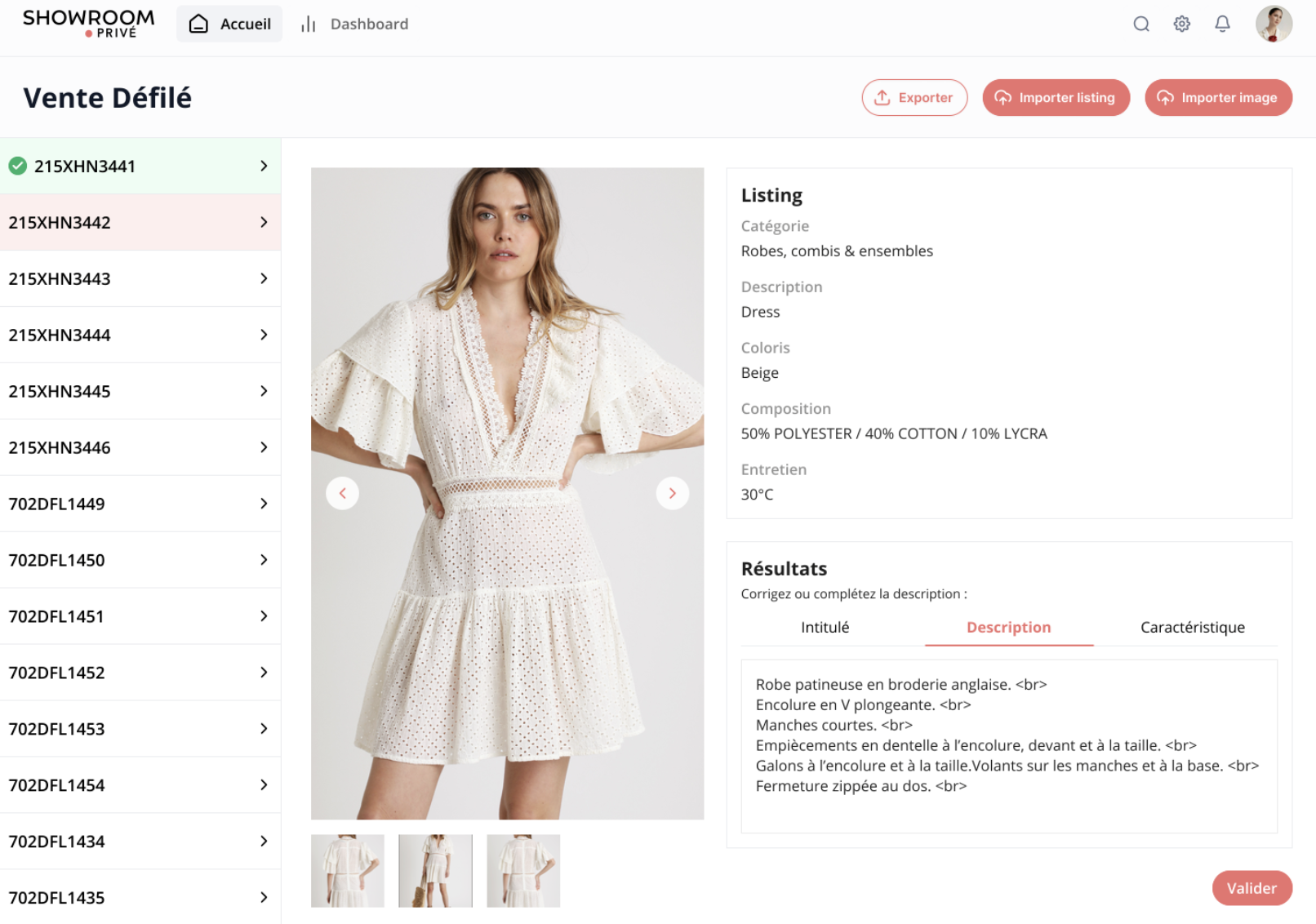Viewport: 1316px width, 924px height.
Task: Switch to the Intitulé tab
Action: [825, 628]
